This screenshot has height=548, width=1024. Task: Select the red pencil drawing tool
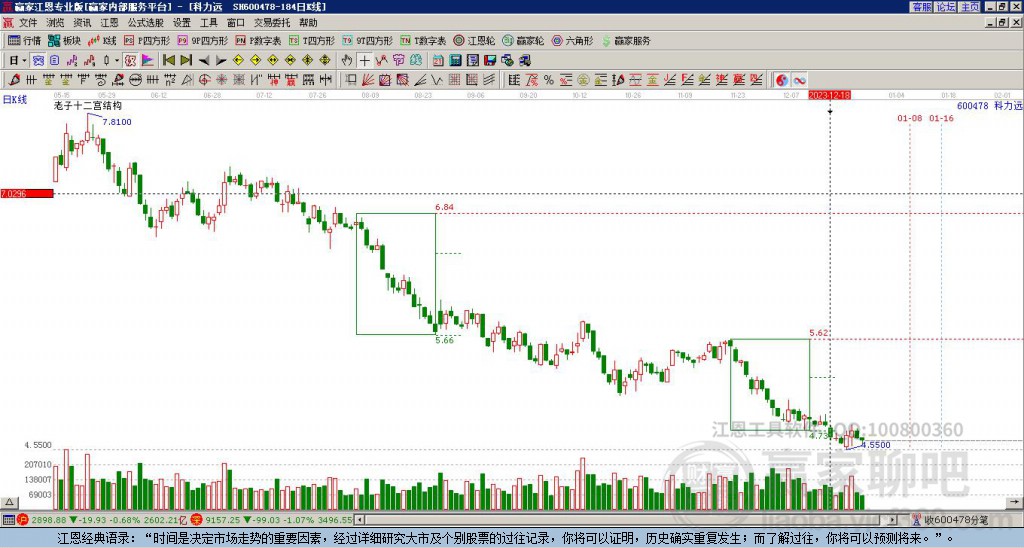coord(14,80)
